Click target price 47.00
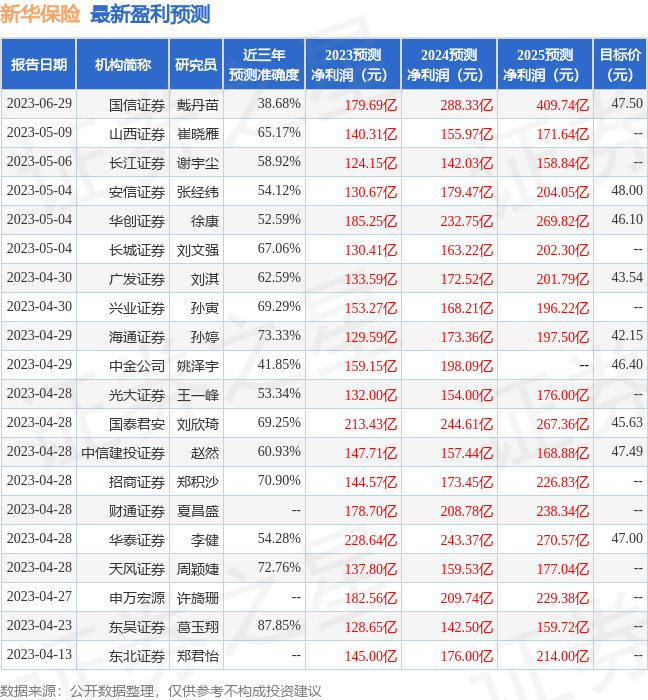Viewport: 648px width, 700px height. [x=627, y=539]
